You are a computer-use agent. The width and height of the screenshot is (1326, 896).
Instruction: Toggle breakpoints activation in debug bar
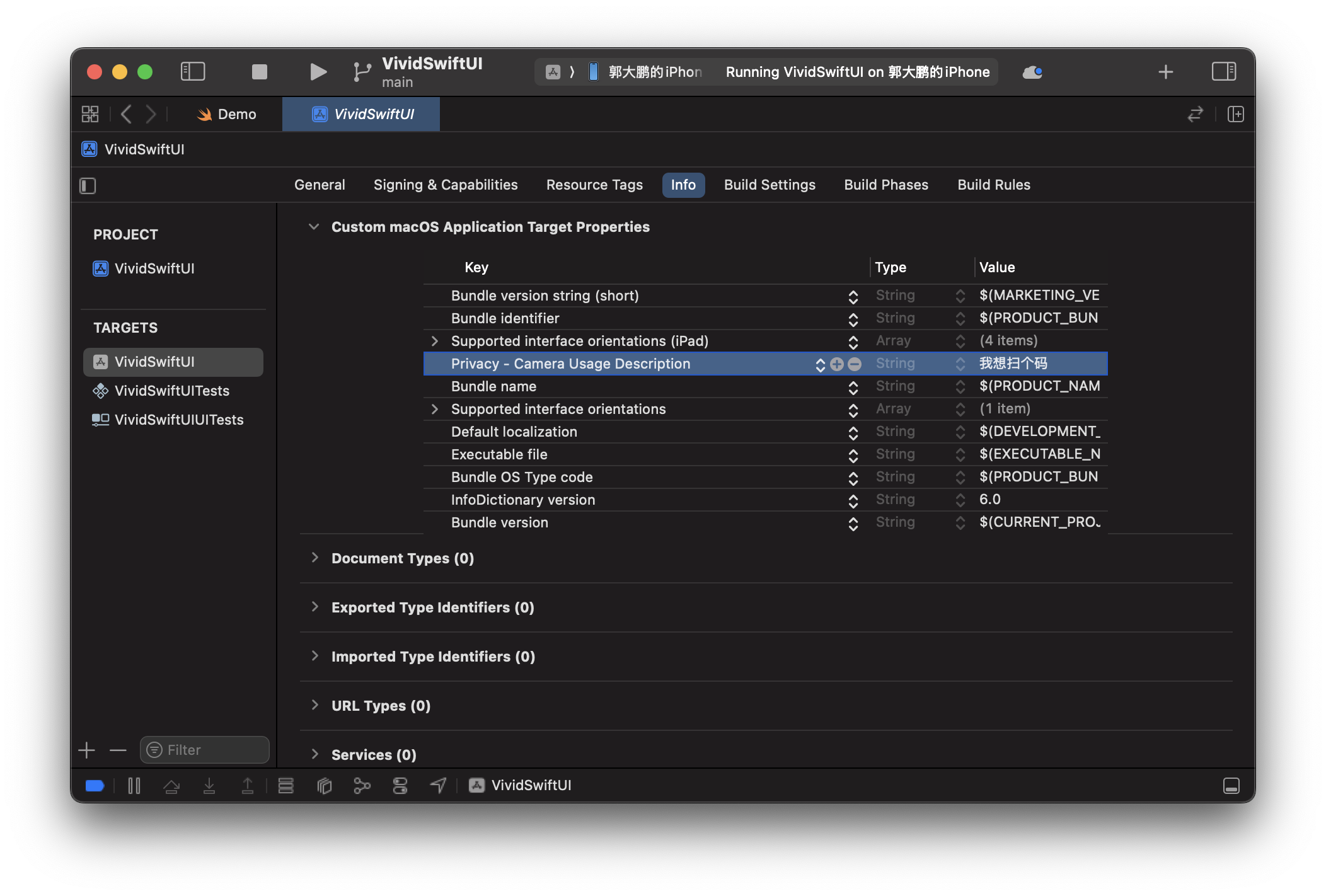tap(95, 786)
